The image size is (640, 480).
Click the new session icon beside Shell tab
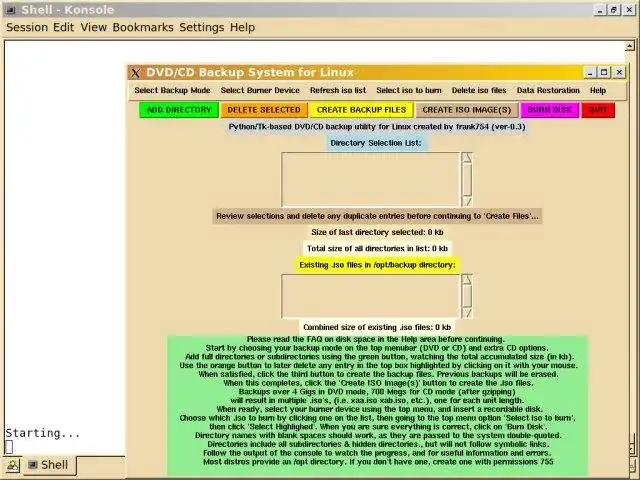click(x=12, y=465)
